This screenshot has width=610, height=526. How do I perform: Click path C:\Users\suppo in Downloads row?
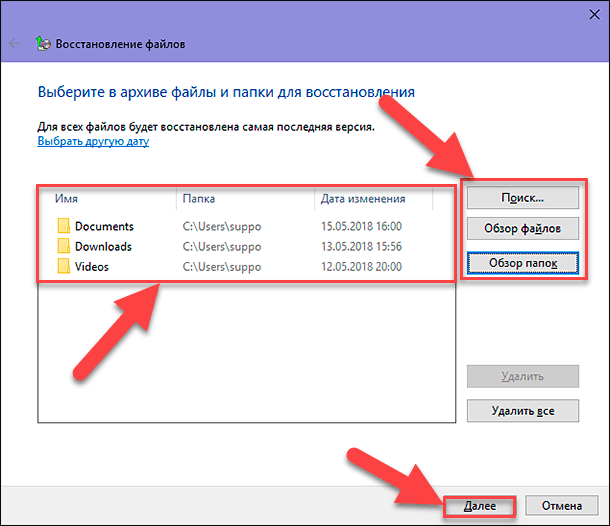point(222,247)
